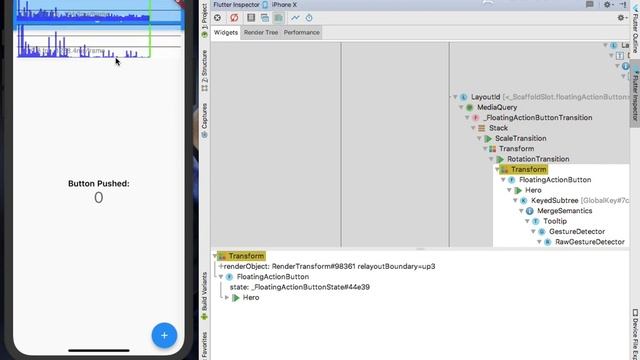This screenshot has height=360, width=640.
Task: Click the 'Button Pushed:' label in app
Action: click(x=99, y=184)
